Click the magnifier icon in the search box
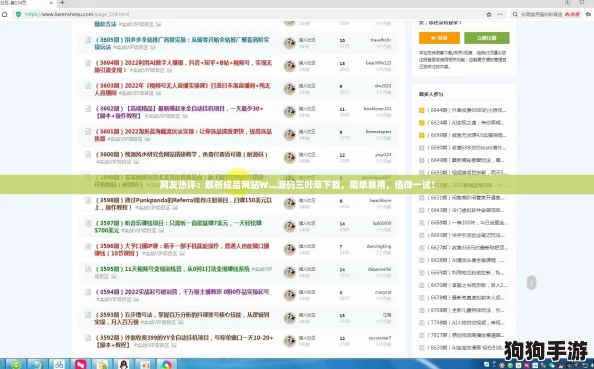Image resolution: width=594 pixels, height=369 pixels. coord(515,14)
